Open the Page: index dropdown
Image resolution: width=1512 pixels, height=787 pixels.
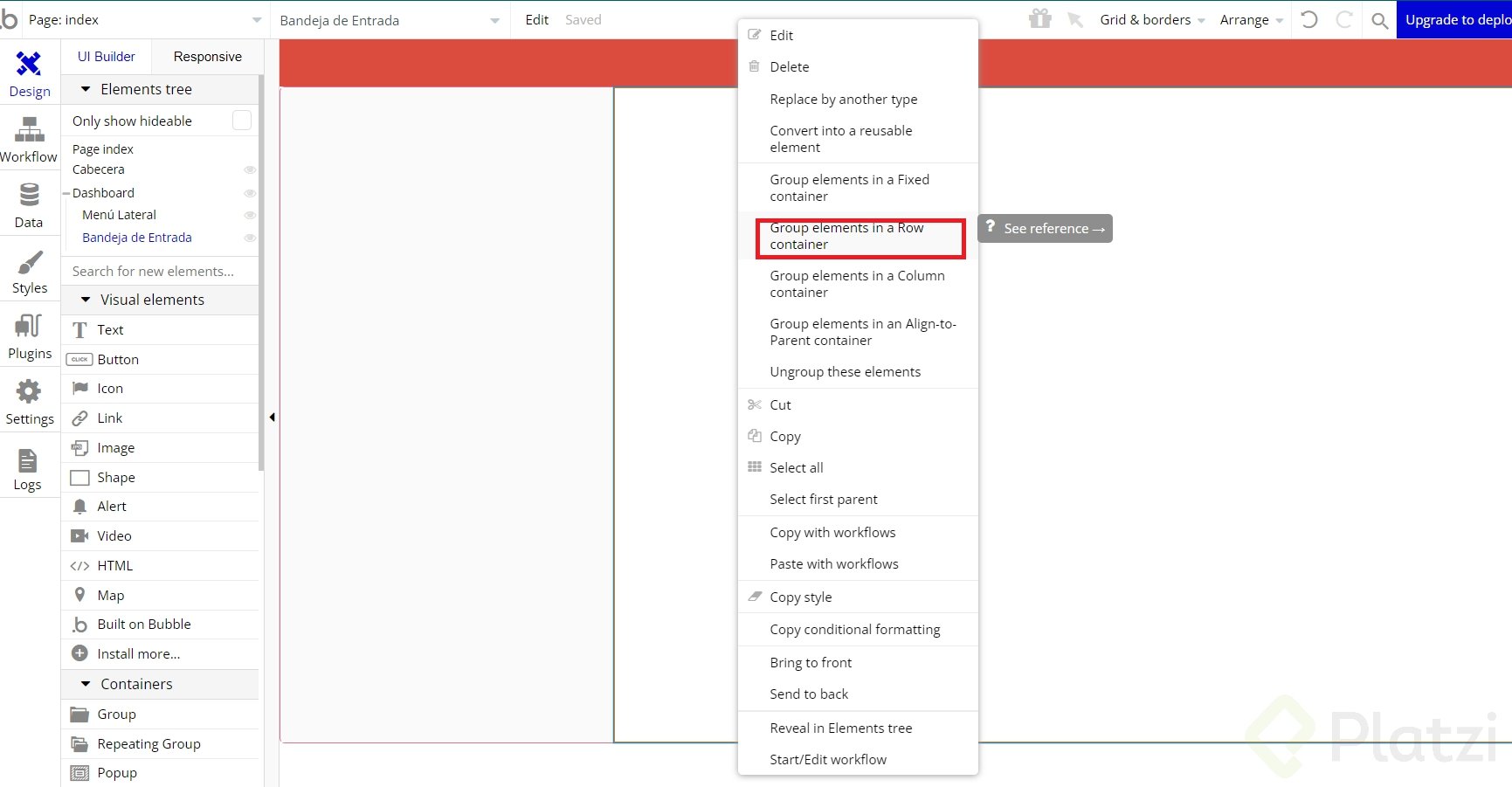point(144,19)
